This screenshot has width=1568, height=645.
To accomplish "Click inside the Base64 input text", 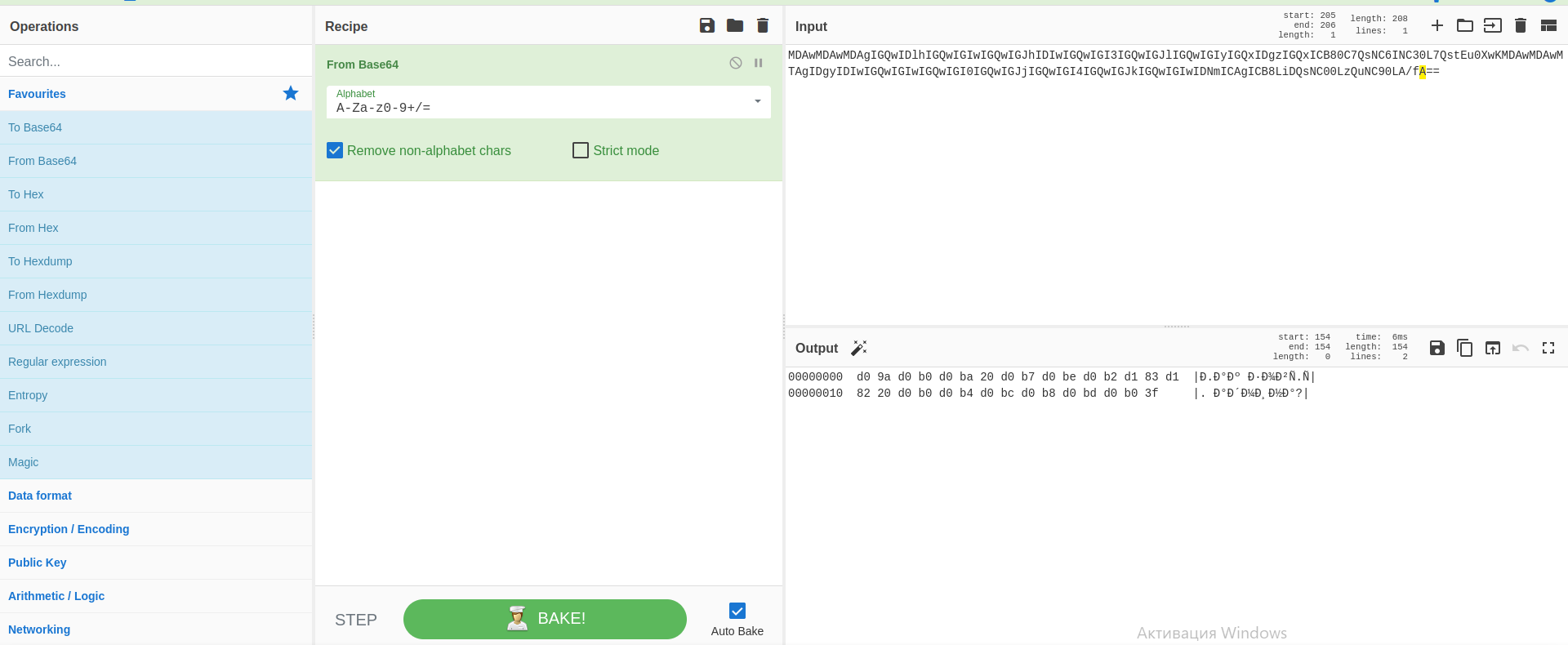I will pos(1175,63).
